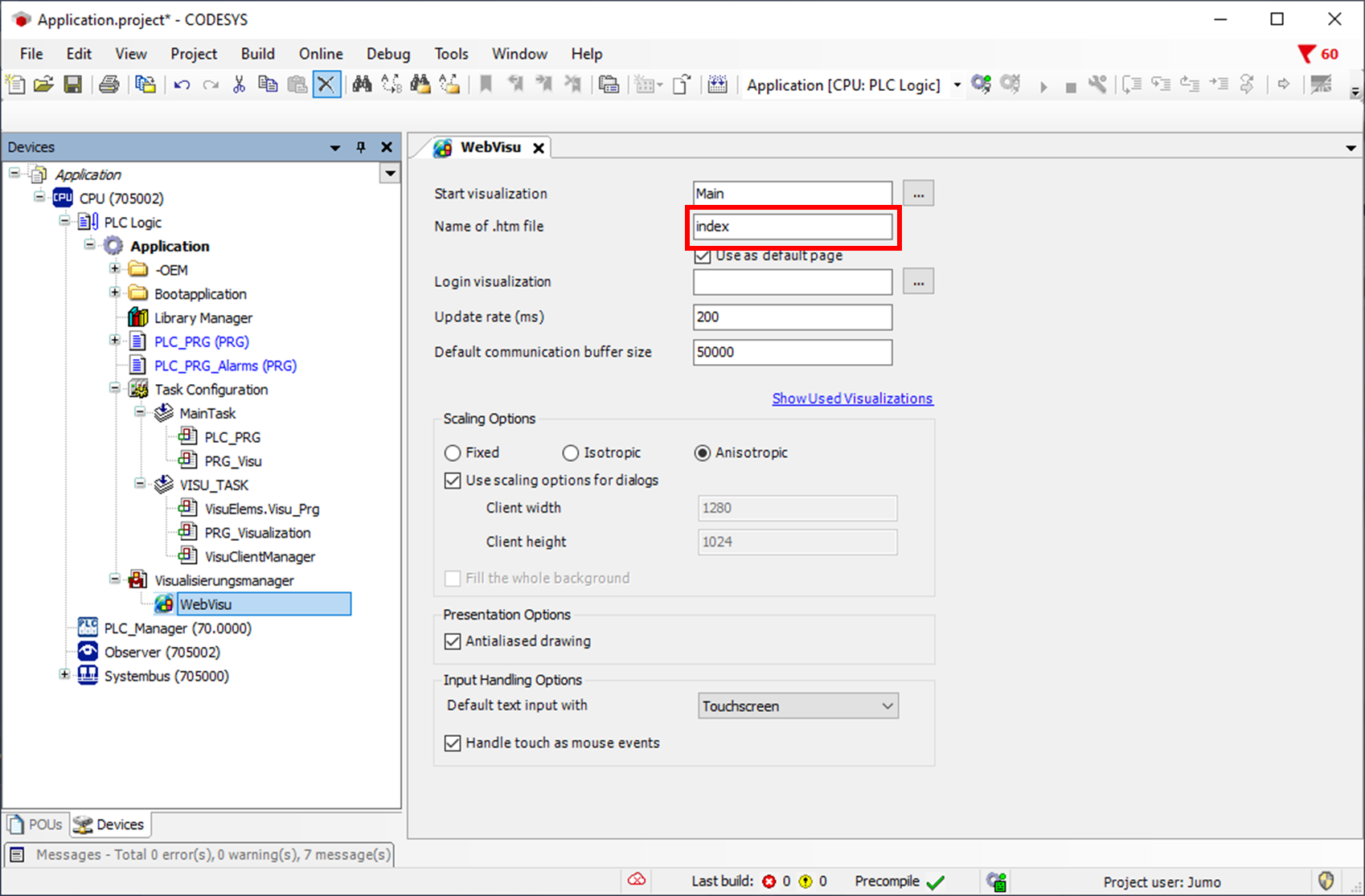
Task: Click the Print icon in toolbar
Action: (109, 84)
